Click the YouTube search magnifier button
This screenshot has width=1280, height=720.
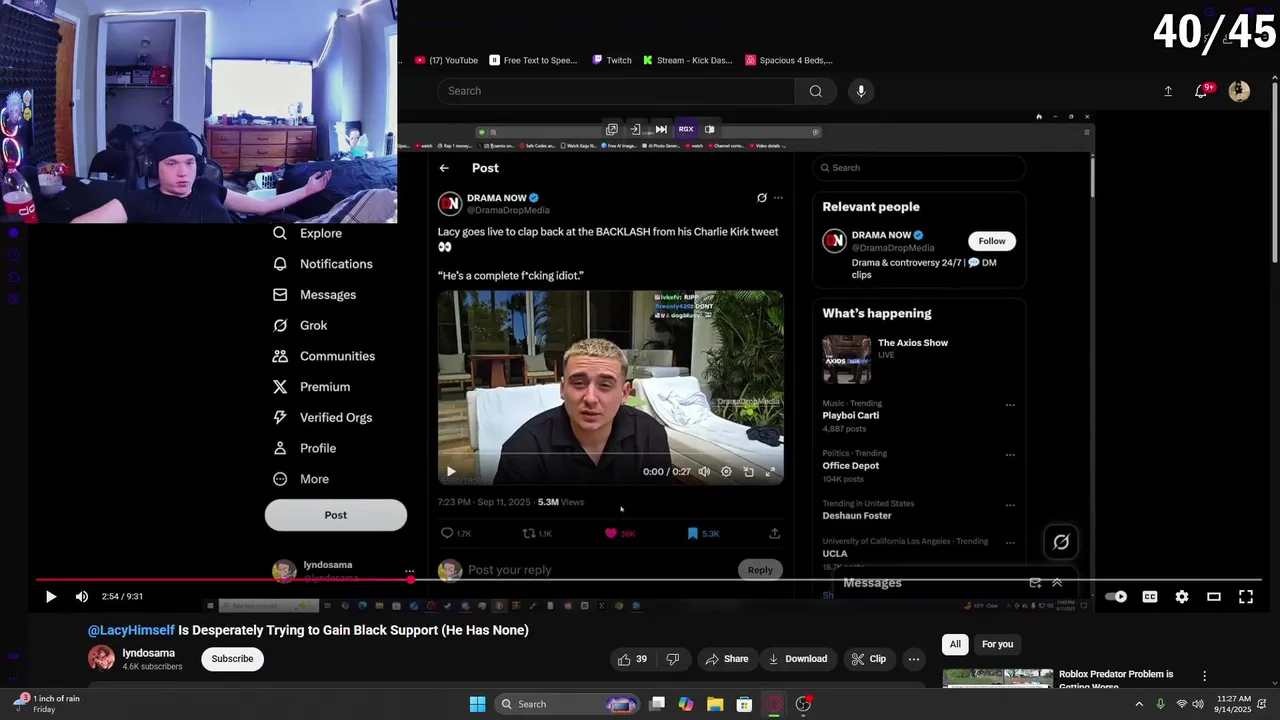click(816, 91)
